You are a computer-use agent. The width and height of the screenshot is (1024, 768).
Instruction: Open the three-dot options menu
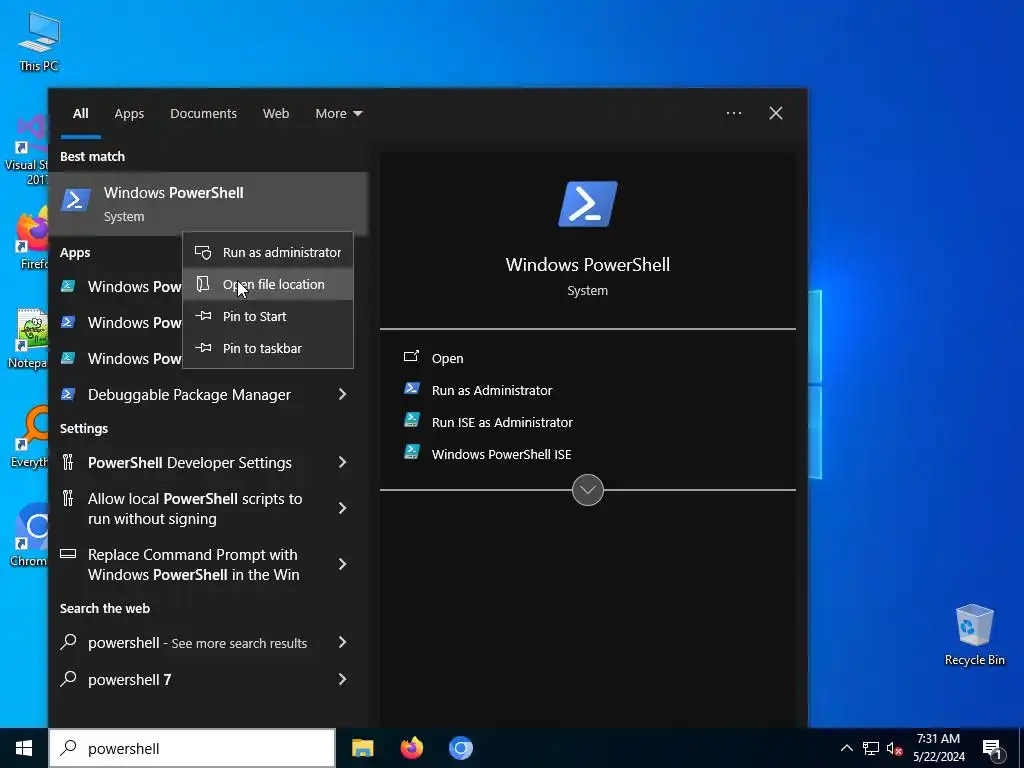pos(734,113)
